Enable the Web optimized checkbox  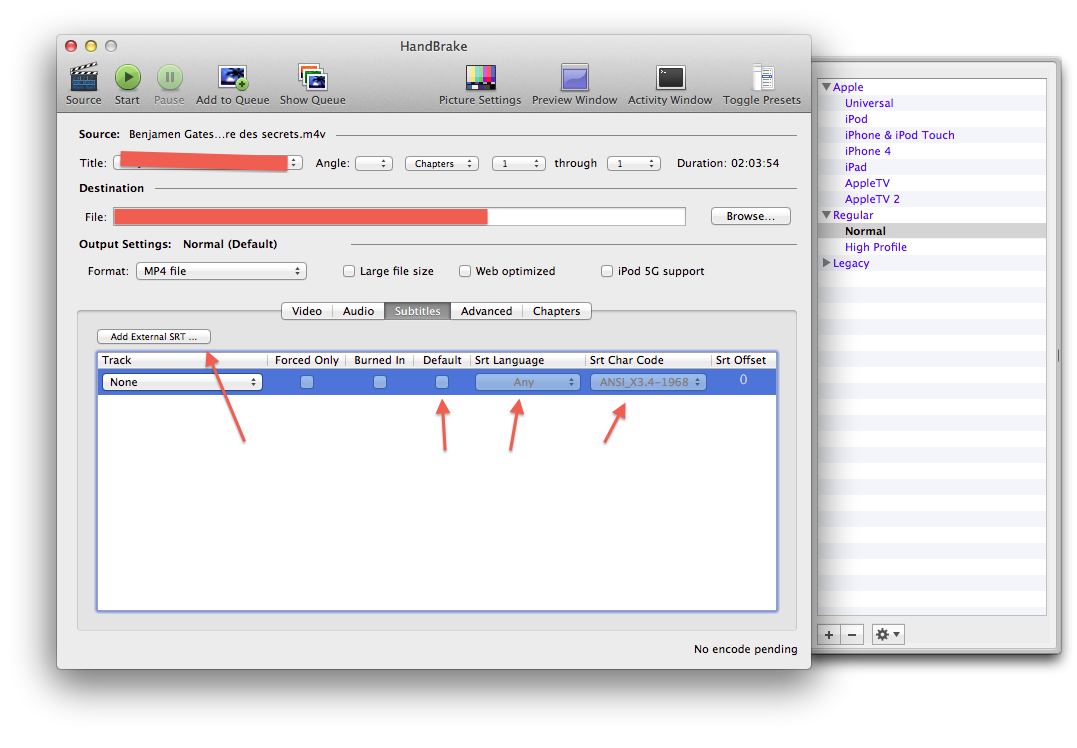click(465, 271)
